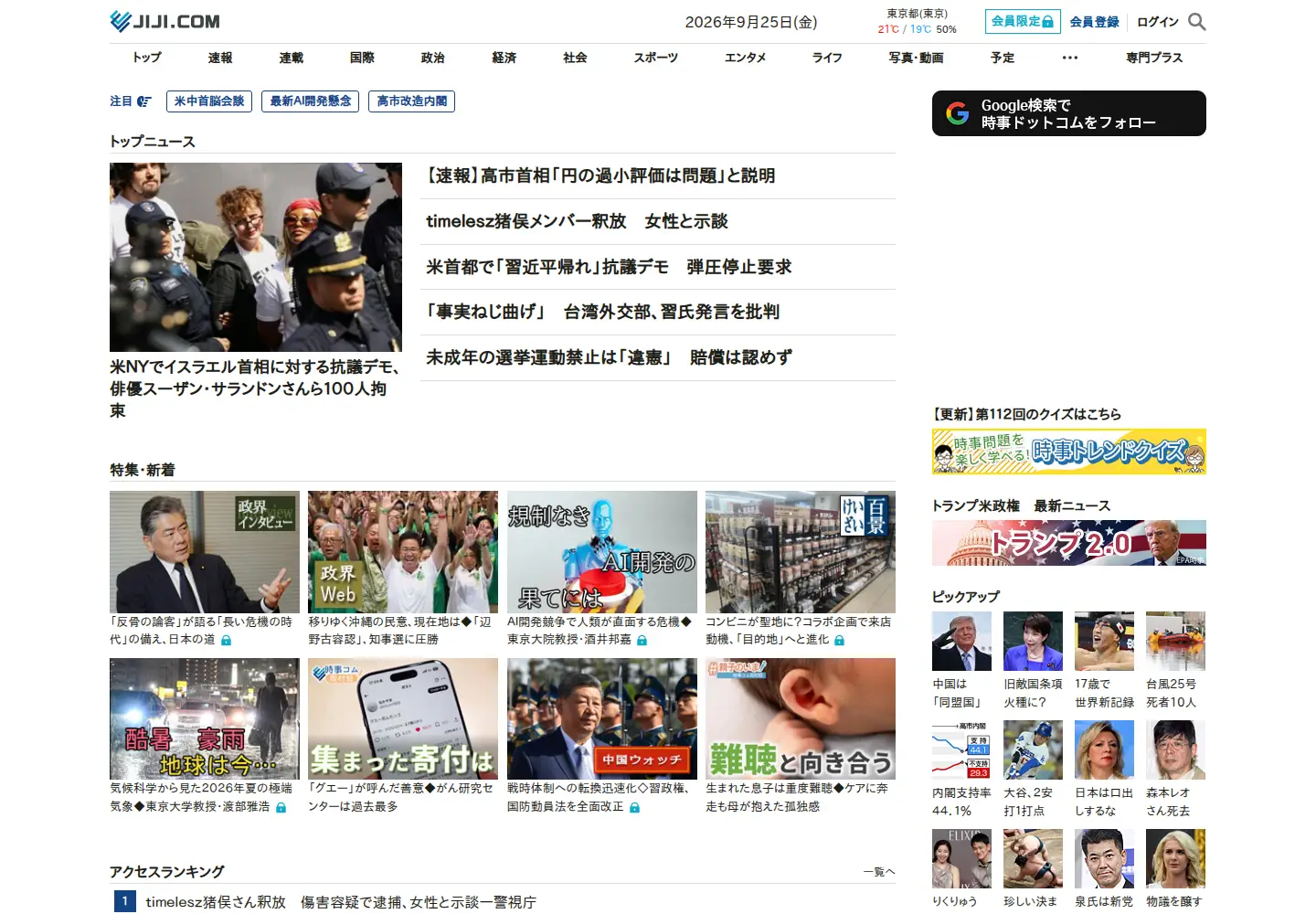Open the トランプ2.0 banner
The width and height of the screenshot is (1316, 914).
[1069, 543]
